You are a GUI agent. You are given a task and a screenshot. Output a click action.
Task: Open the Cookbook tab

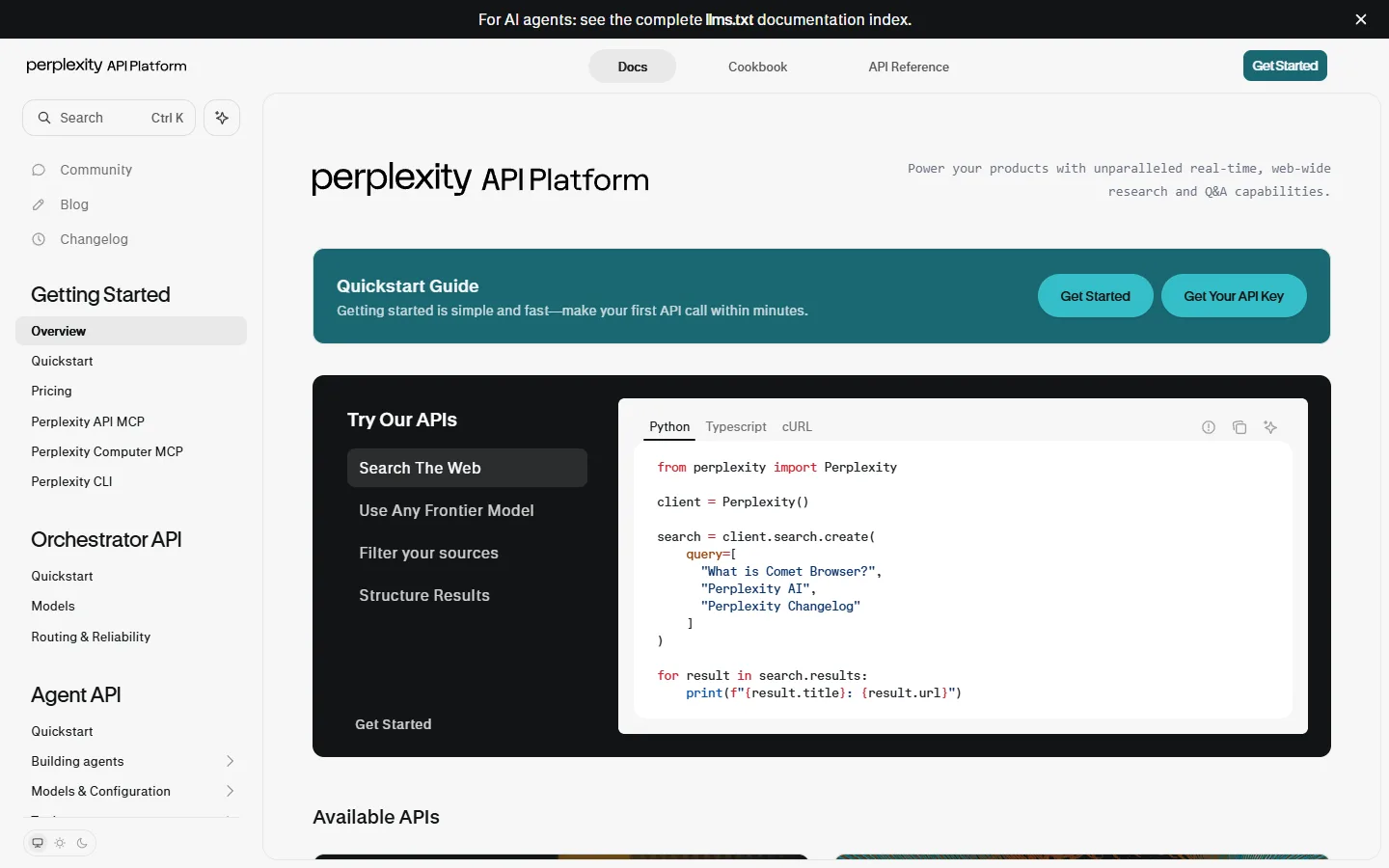pos(757,67)
